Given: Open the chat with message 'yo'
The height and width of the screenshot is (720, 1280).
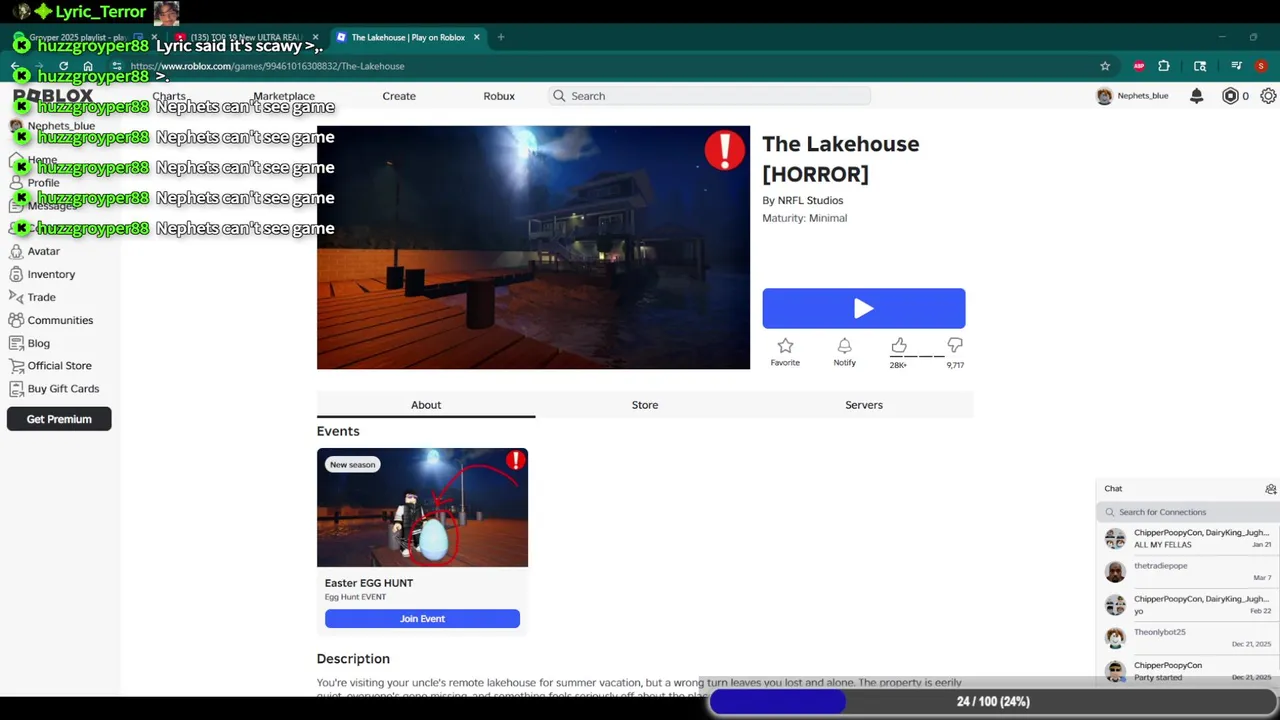Looking at the screenshot, I should 1188,605.
